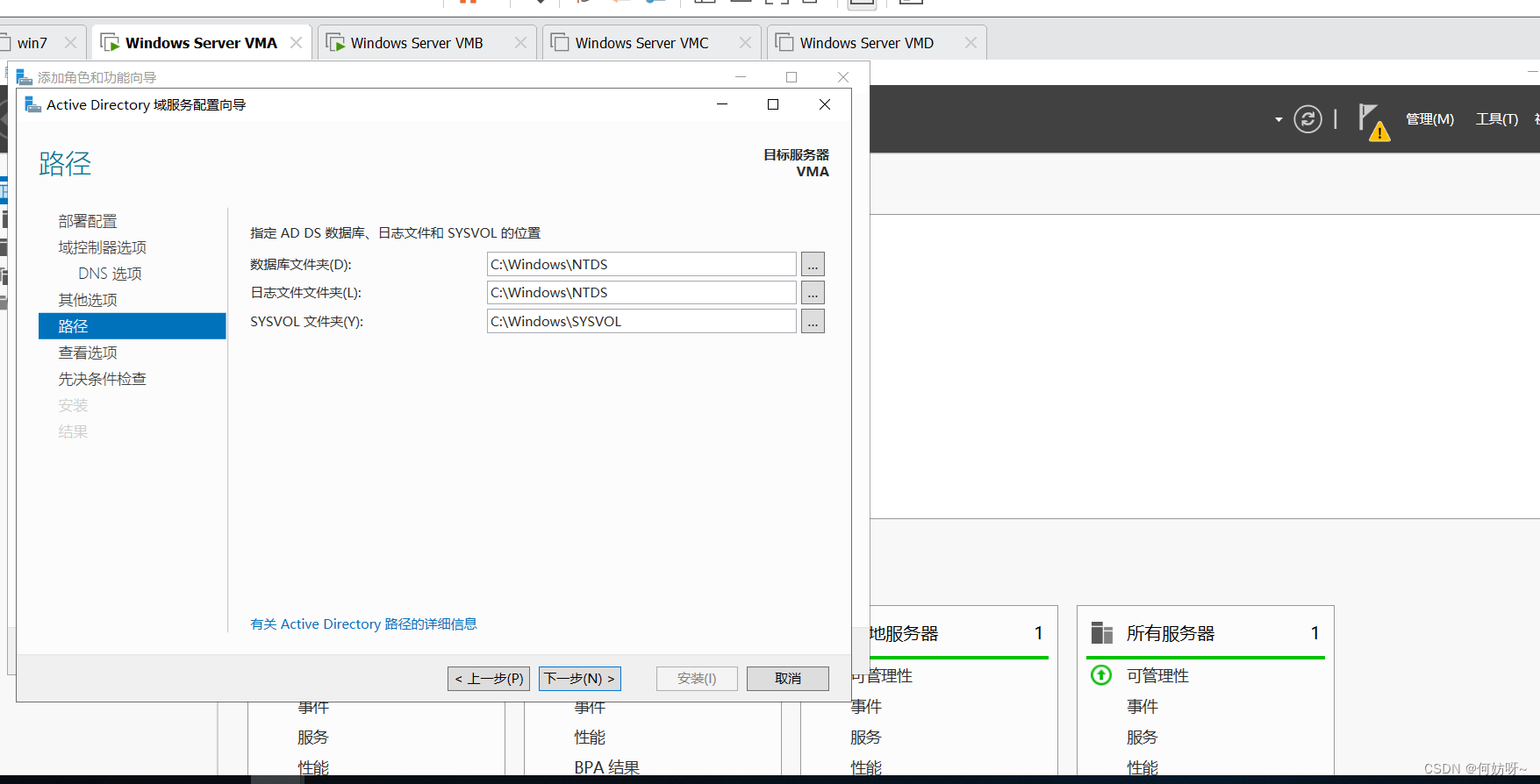Open the dropdown arrow beside the refresh icon
The width and height of the screenshot is (1540, 784).
pos(1279,119)
